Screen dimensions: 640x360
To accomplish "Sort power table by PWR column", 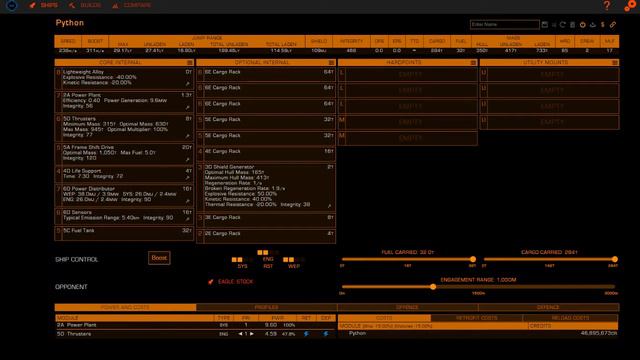I will tap(278, 318).
